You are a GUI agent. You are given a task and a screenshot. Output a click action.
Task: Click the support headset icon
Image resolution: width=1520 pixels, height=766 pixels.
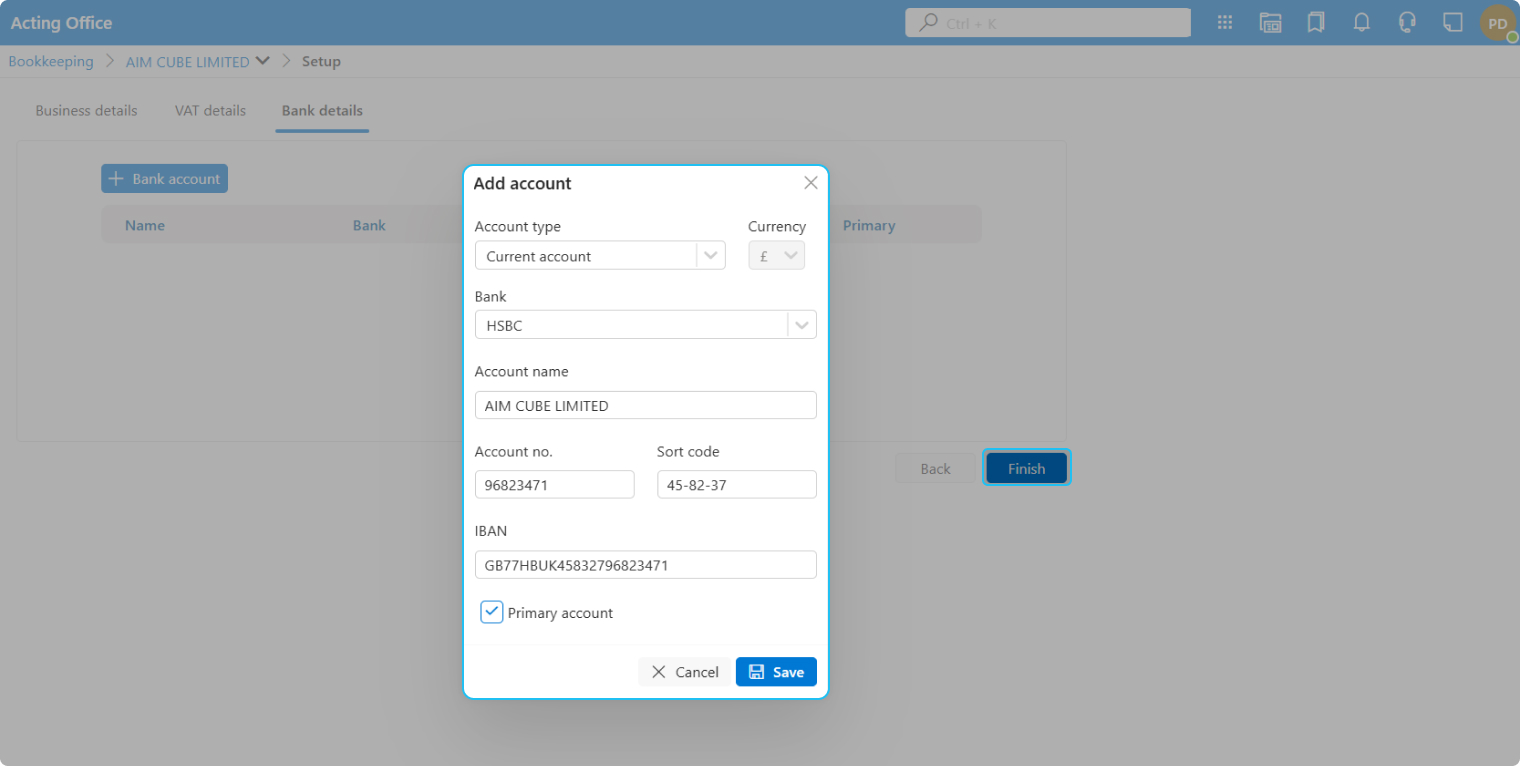(x=1407, y=23)
